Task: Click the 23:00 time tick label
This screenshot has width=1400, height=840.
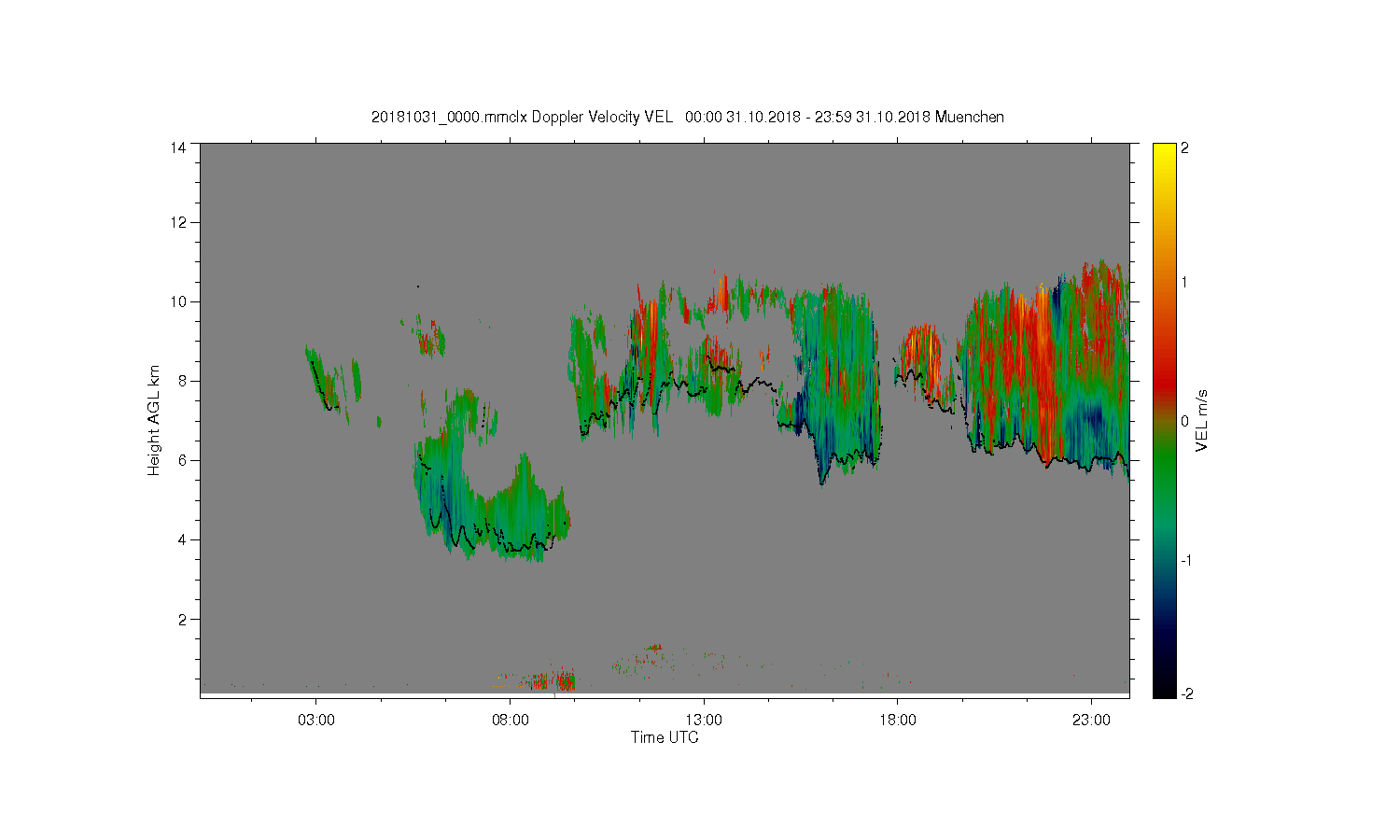Action: click(1092, 721)
